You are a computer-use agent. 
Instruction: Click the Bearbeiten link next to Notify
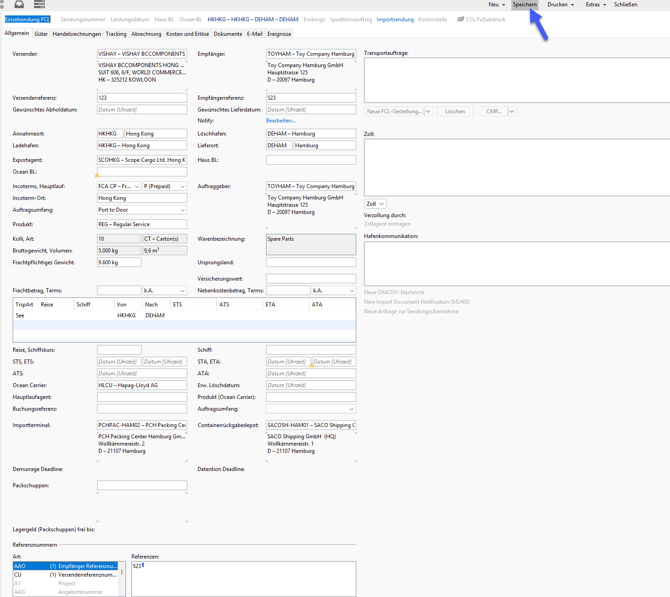pyautogui.click(x=280, y=120)
